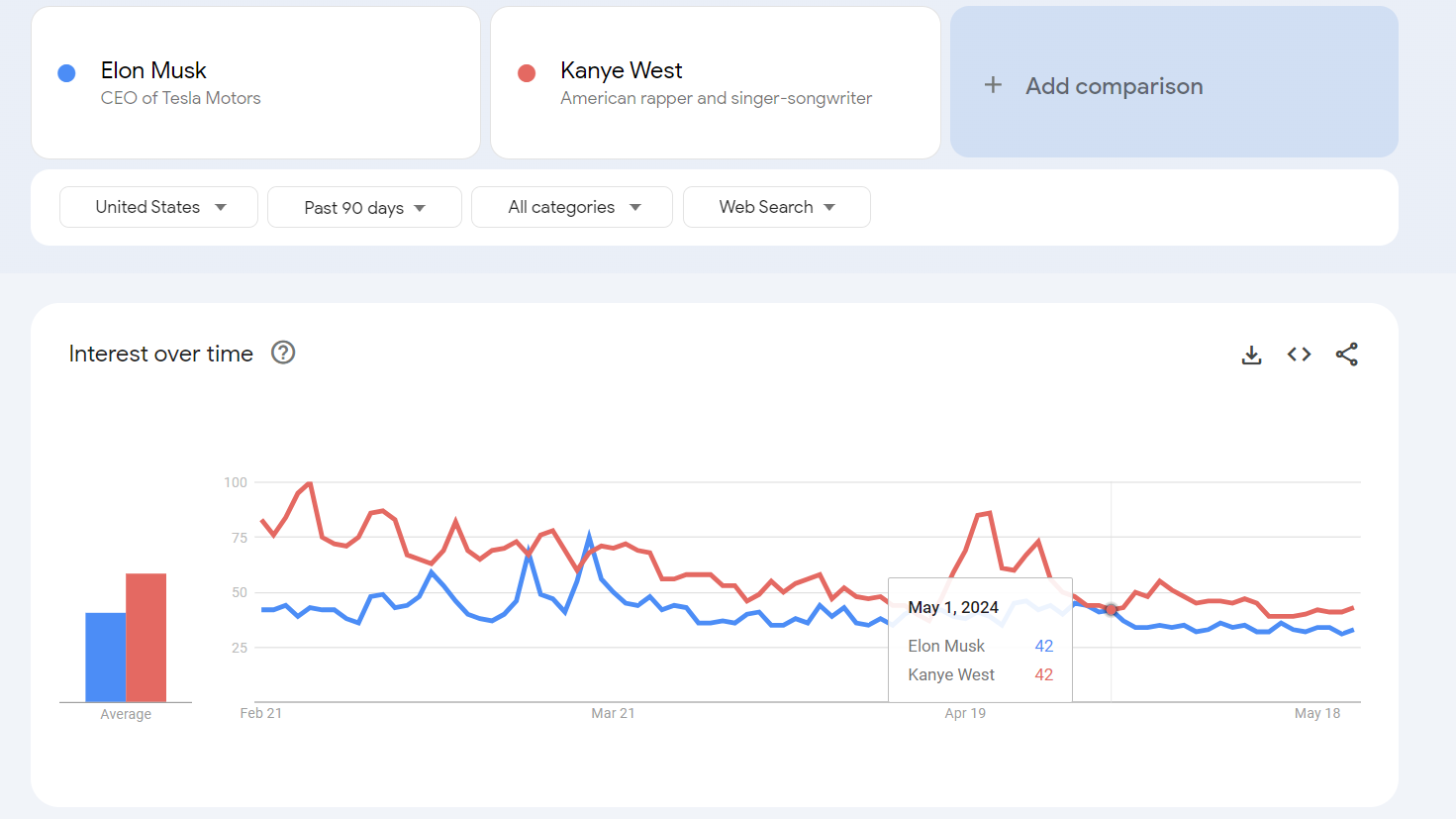
Task: Click the Kanye West tooltip row
Action: pyautogui.click(x=980, y=674)
